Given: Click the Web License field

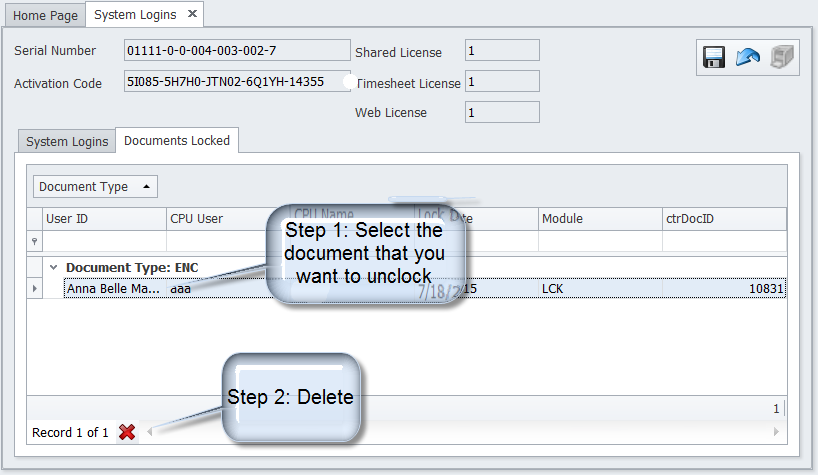Looking at the screenshot, I should pos(502,113).
